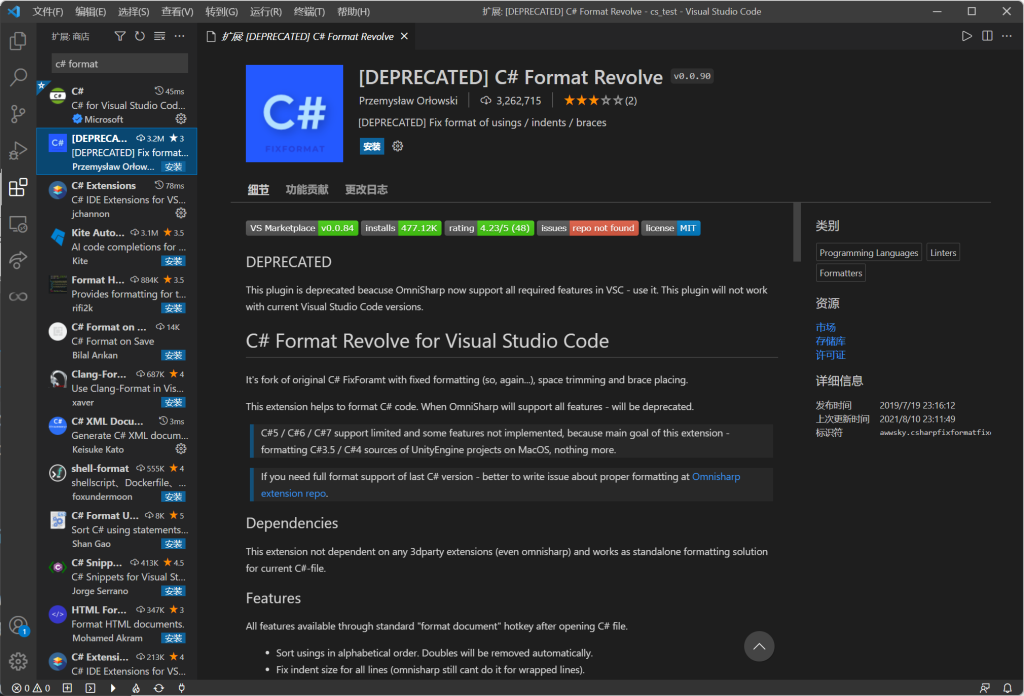This screenshot has height=696, width=1024.
Task: Select the HTML Format extension in list
Action: pyautogui.click(x=117, y=624)
